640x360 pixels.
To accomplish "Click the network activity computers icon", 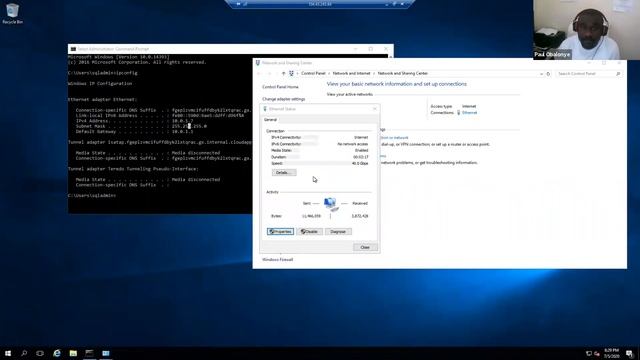I will (x=331, y=204).
